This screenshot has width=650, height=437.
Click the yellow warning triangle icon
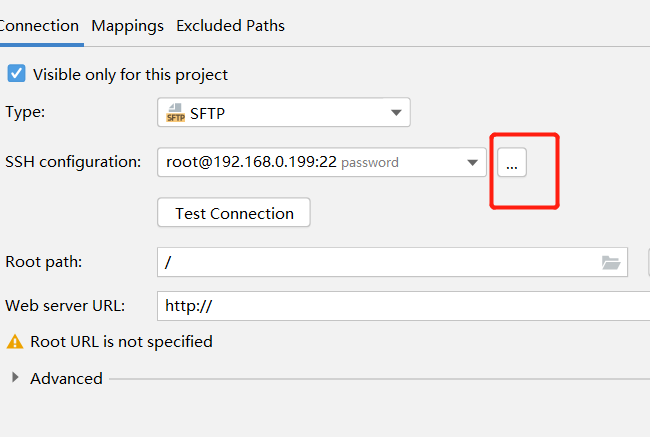15,342
